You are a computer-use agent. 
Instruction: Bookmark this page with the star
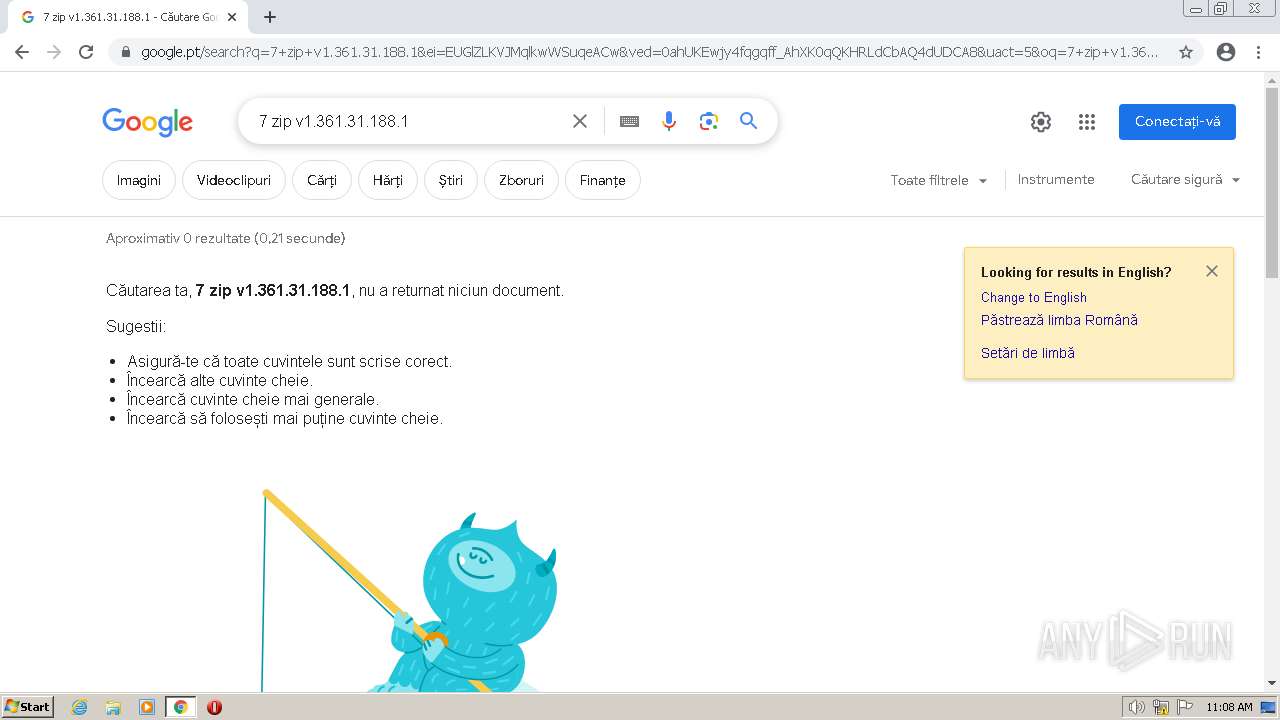[x=1186, y=52]
